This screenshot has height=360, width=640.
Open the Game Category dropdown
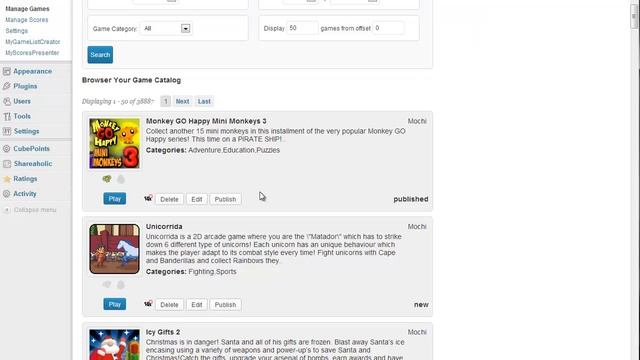(166, 29)
